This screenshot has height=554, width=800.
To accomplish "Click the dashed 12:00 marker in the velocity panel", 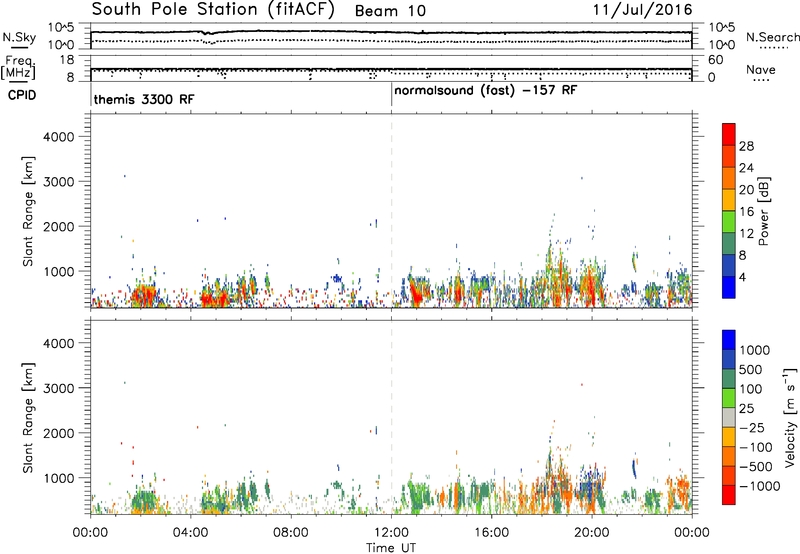I will (391, 417).
